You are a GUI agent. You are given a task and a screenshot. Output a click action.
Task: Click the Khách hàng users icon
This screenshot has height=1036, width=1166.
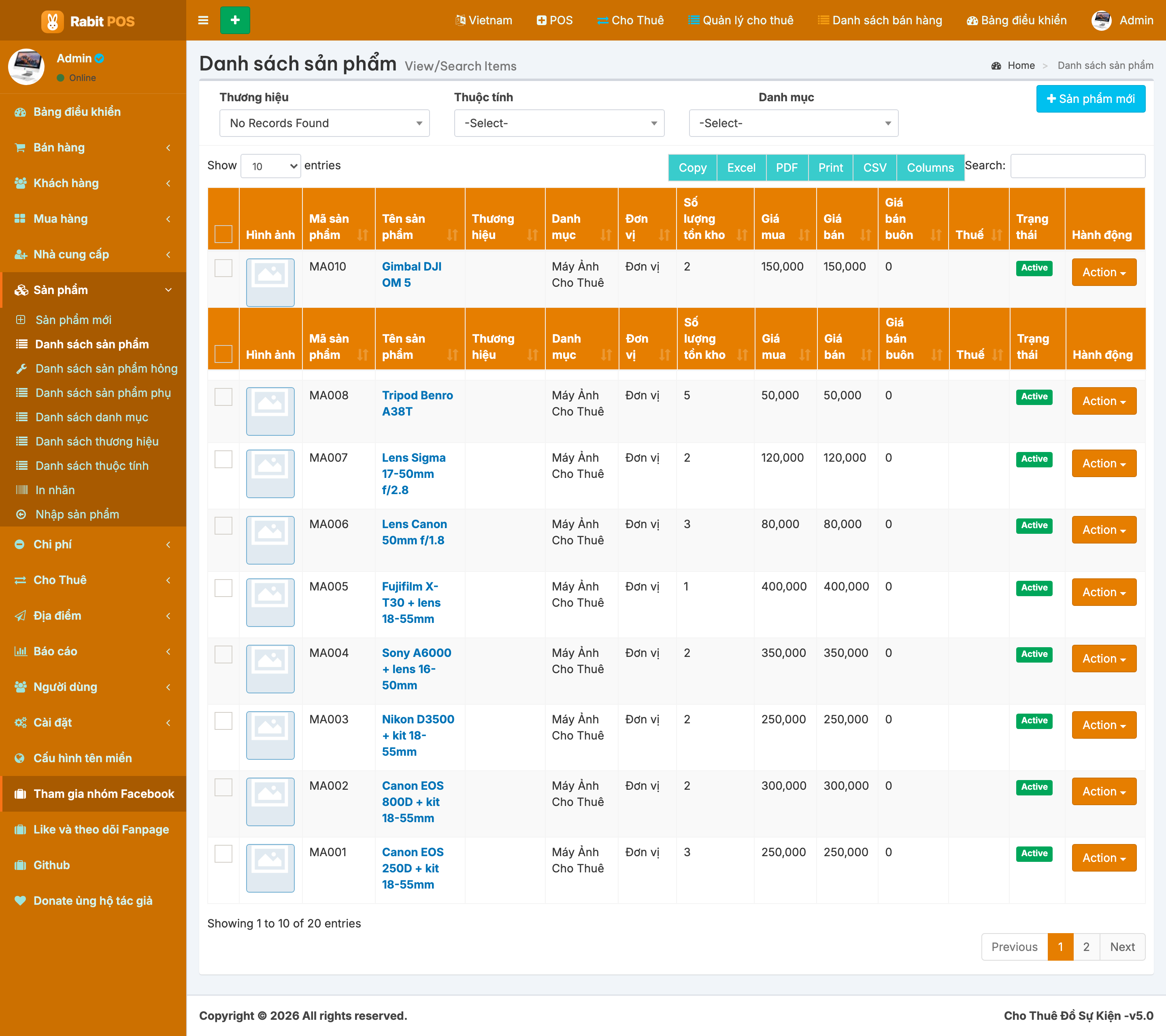(20, 183)
